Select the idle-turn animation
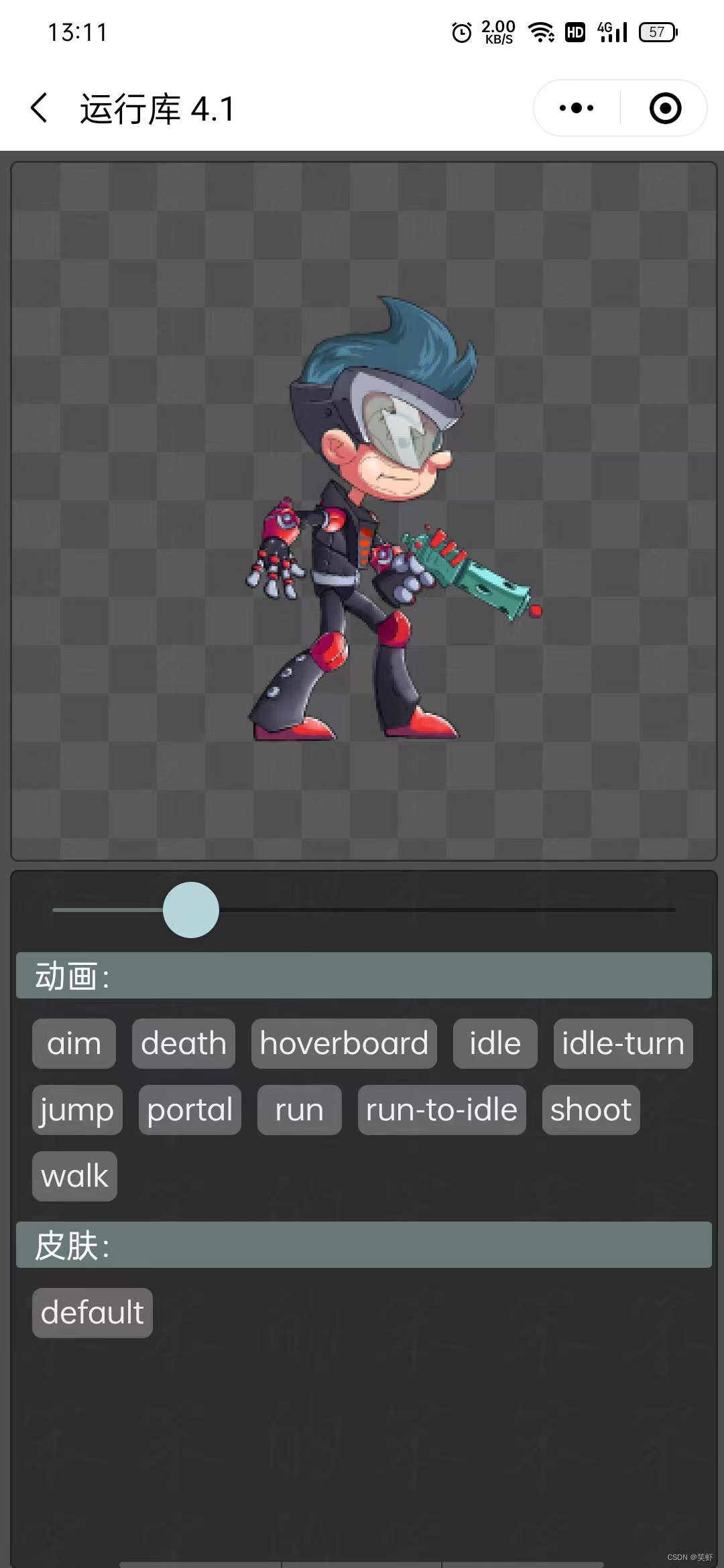 [623, 1043]
